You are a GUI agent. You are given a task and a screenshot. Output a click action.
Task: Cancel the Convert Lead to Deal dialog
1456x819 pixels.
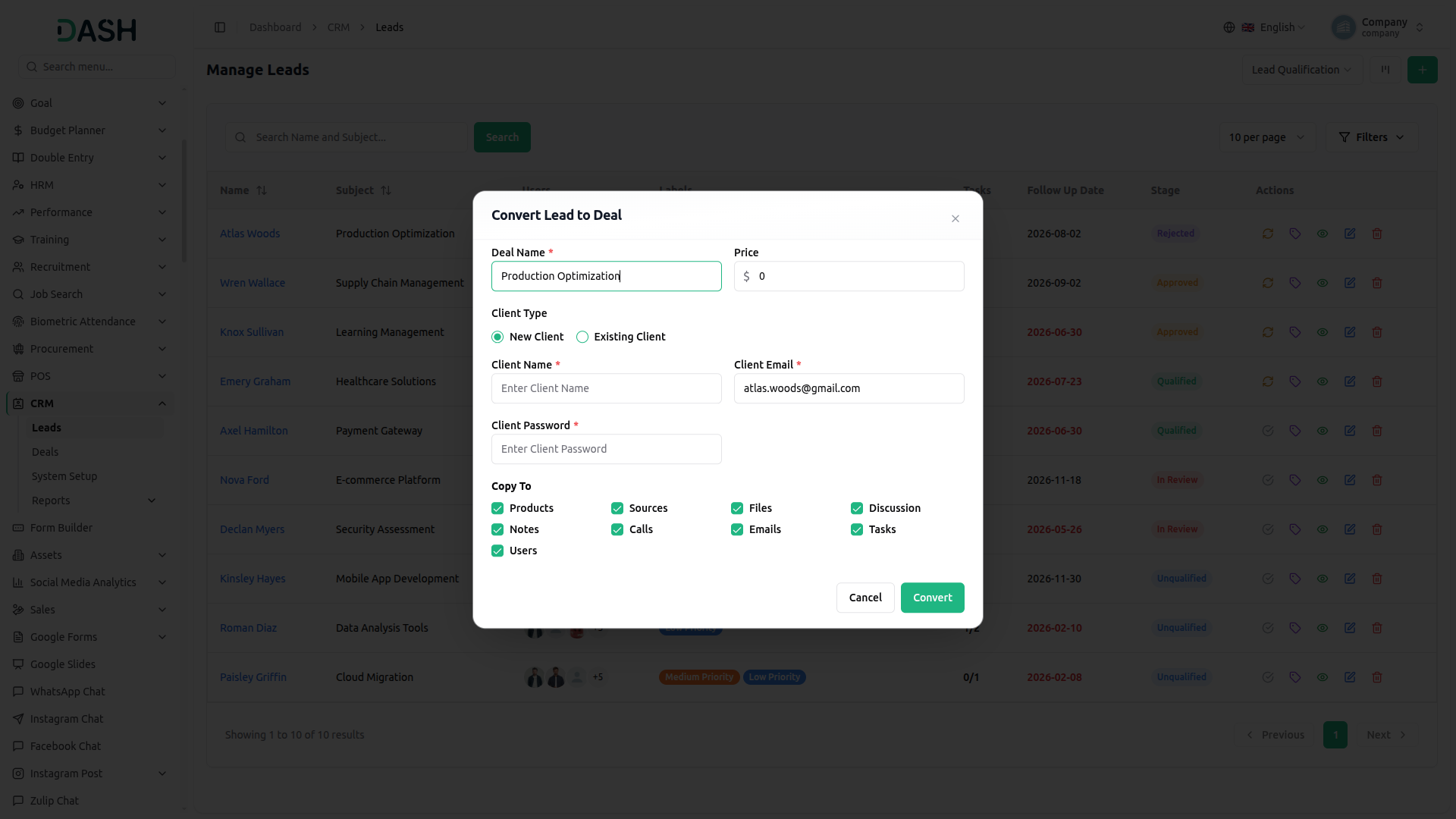click(x=865, y=598)
